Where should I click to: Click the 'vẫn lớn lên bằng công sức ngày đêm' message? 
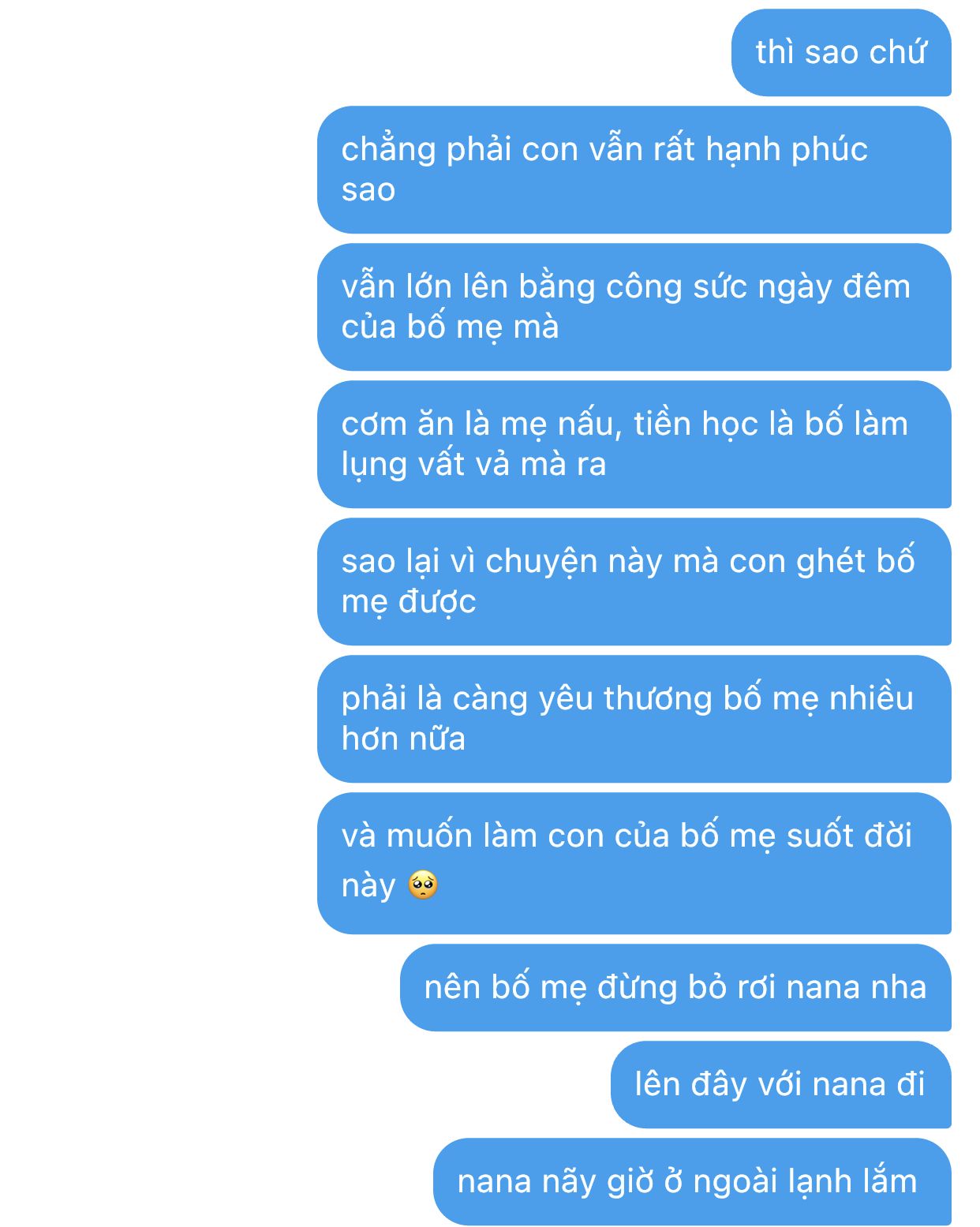coord(634,307)
